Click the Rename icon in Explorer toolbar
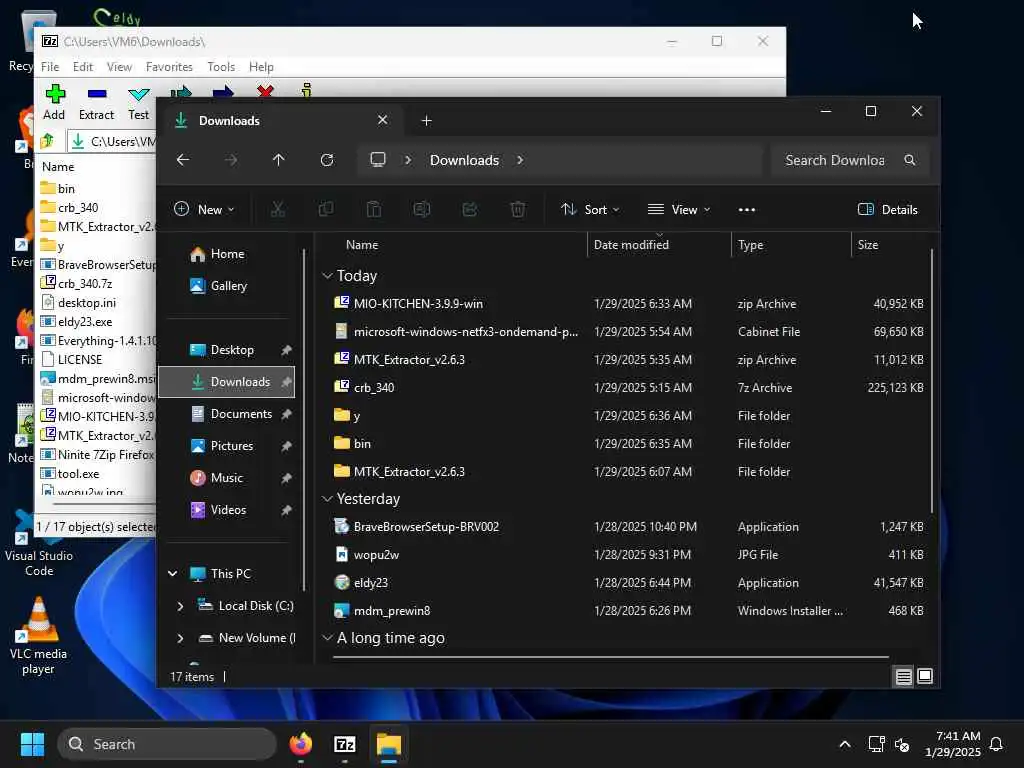 click(421, 209)
